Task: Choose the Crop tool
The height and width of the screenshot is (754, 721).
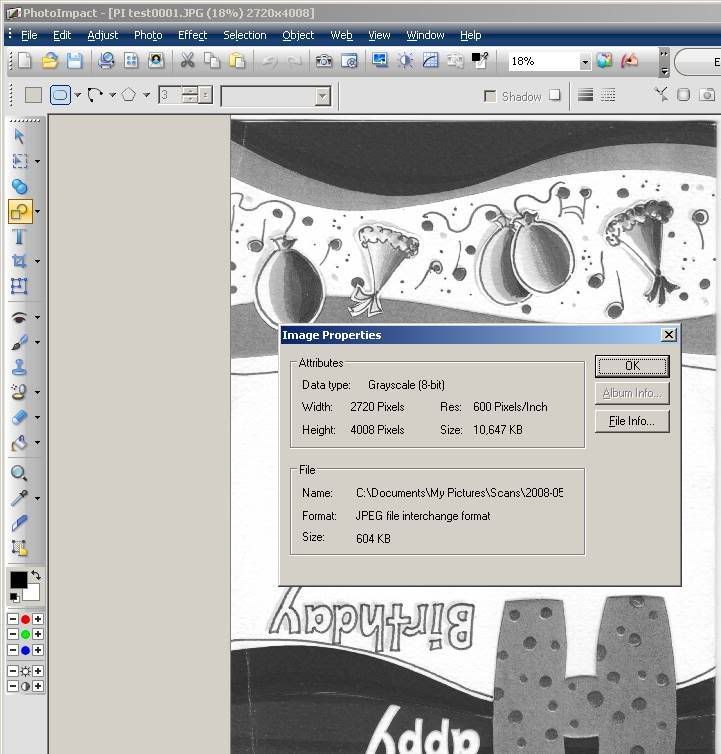Action: [x=18, y=262]
